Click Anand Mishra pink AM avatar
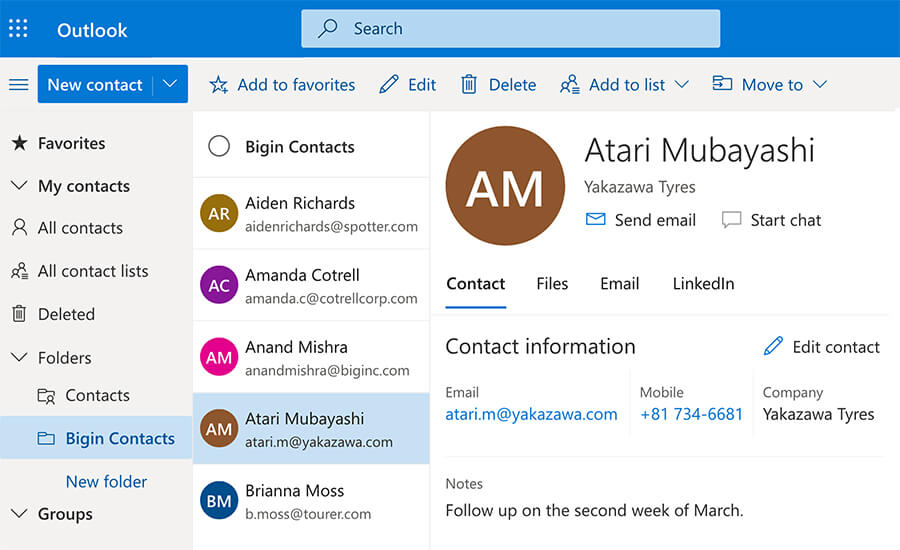This screenshot has width=900, height=550. (219, 357)
